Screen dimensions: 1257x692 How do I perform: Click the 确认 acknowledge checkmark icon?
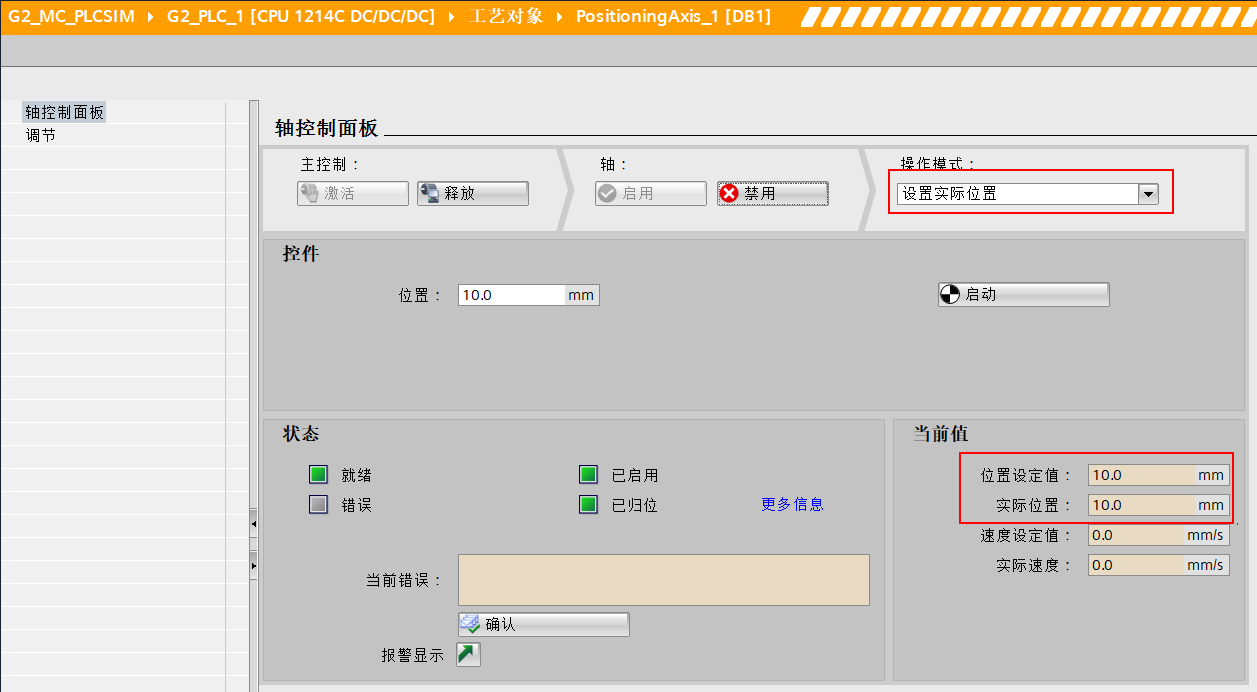(x=469, y=623)
